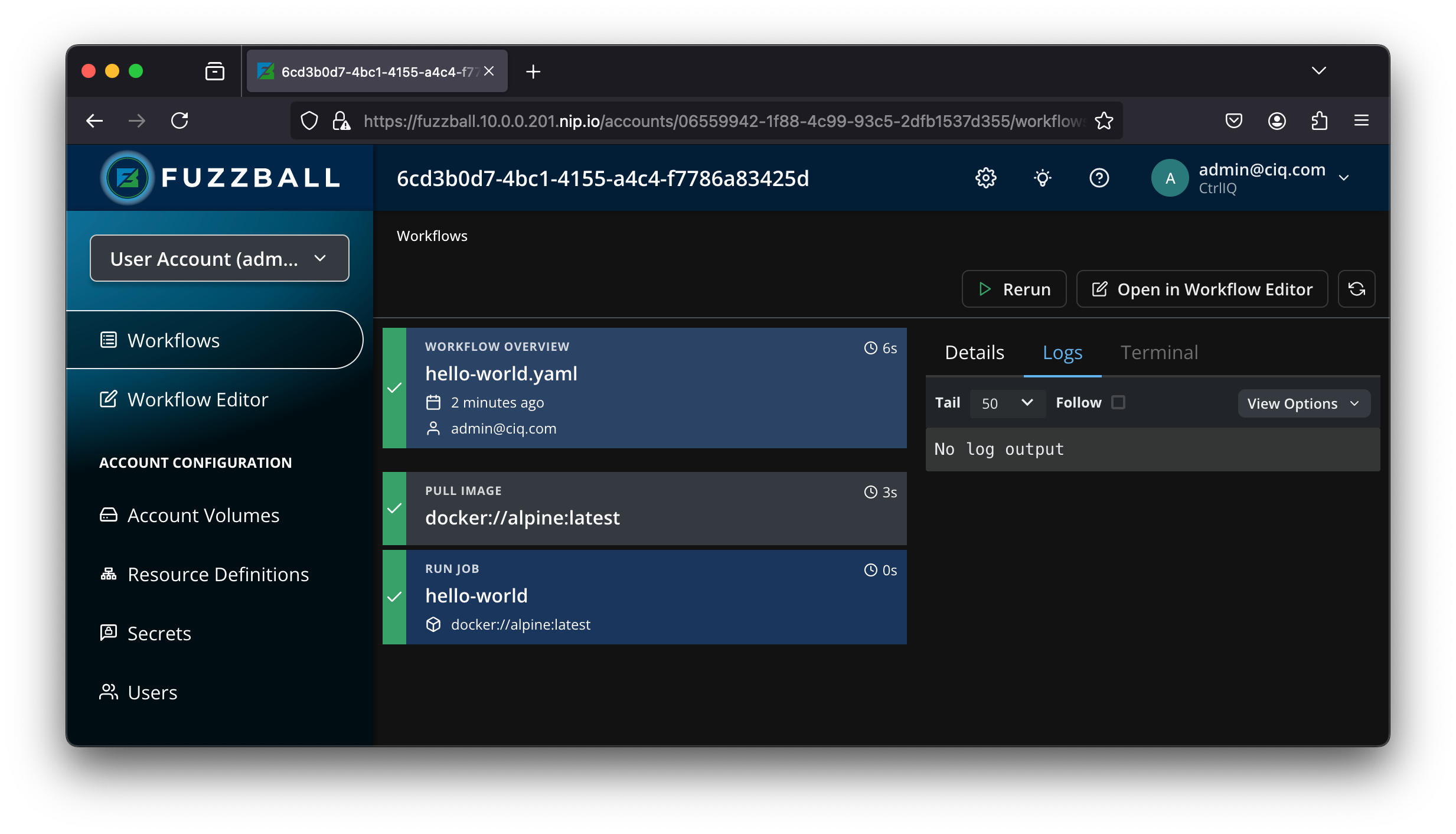Open list all tabs chevron
Viewport: 1456px width, 834px height.
(x=1318, y=71)
